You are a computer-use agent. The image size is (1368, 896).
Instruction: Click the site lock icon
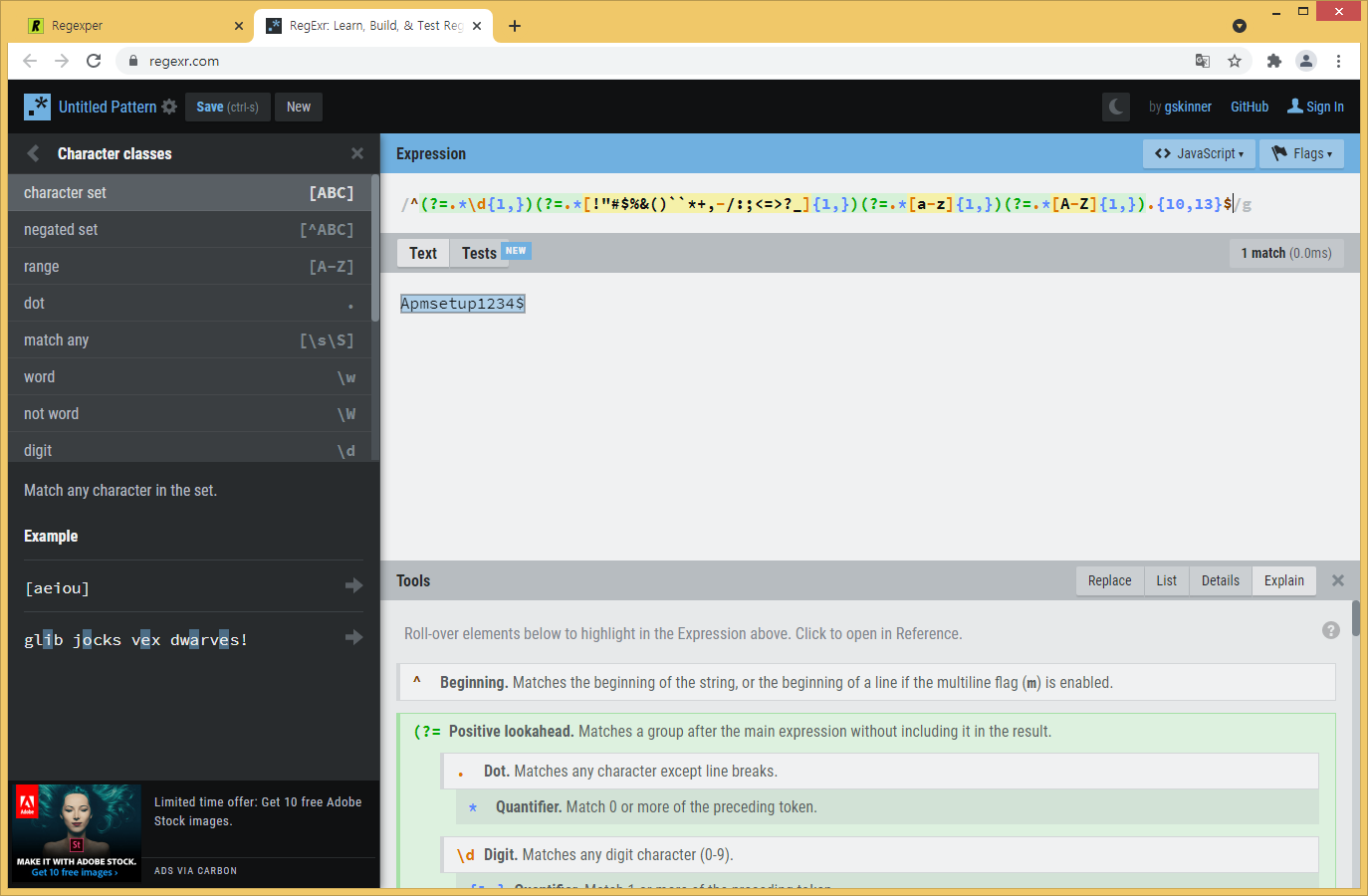[133, 61]
